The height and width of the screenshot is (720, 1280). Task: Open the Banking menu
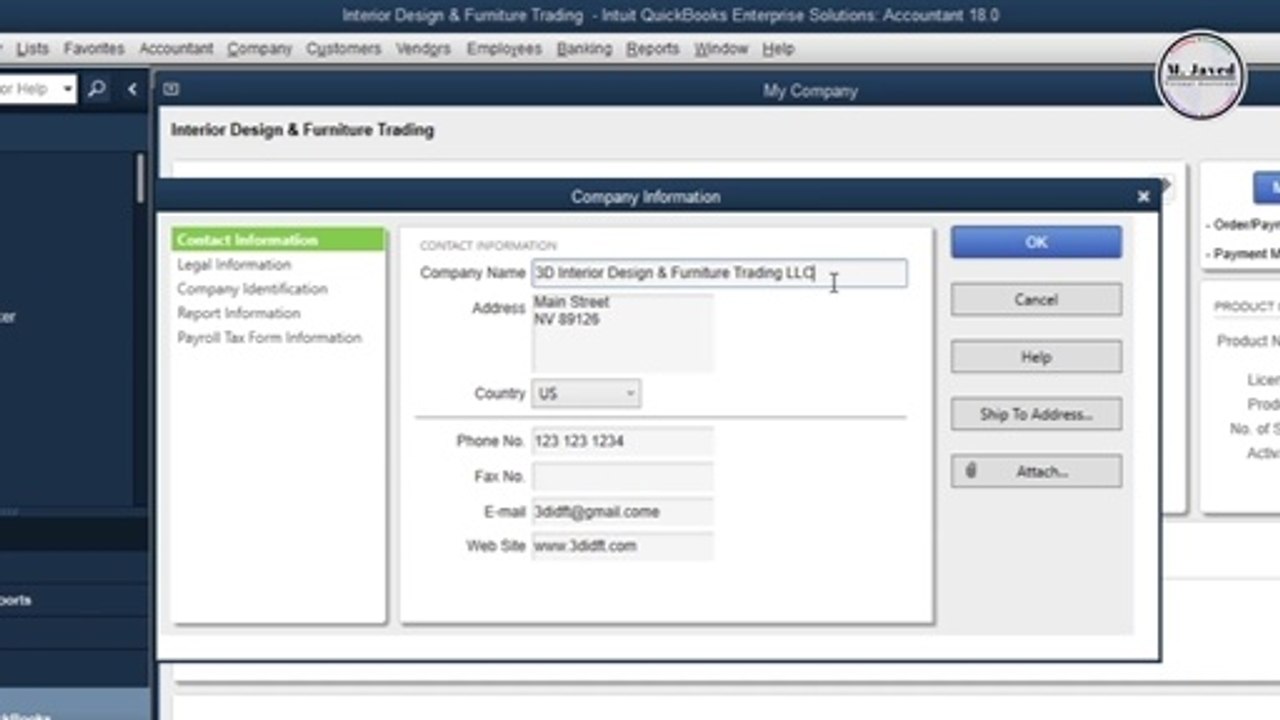pos(584,48)
